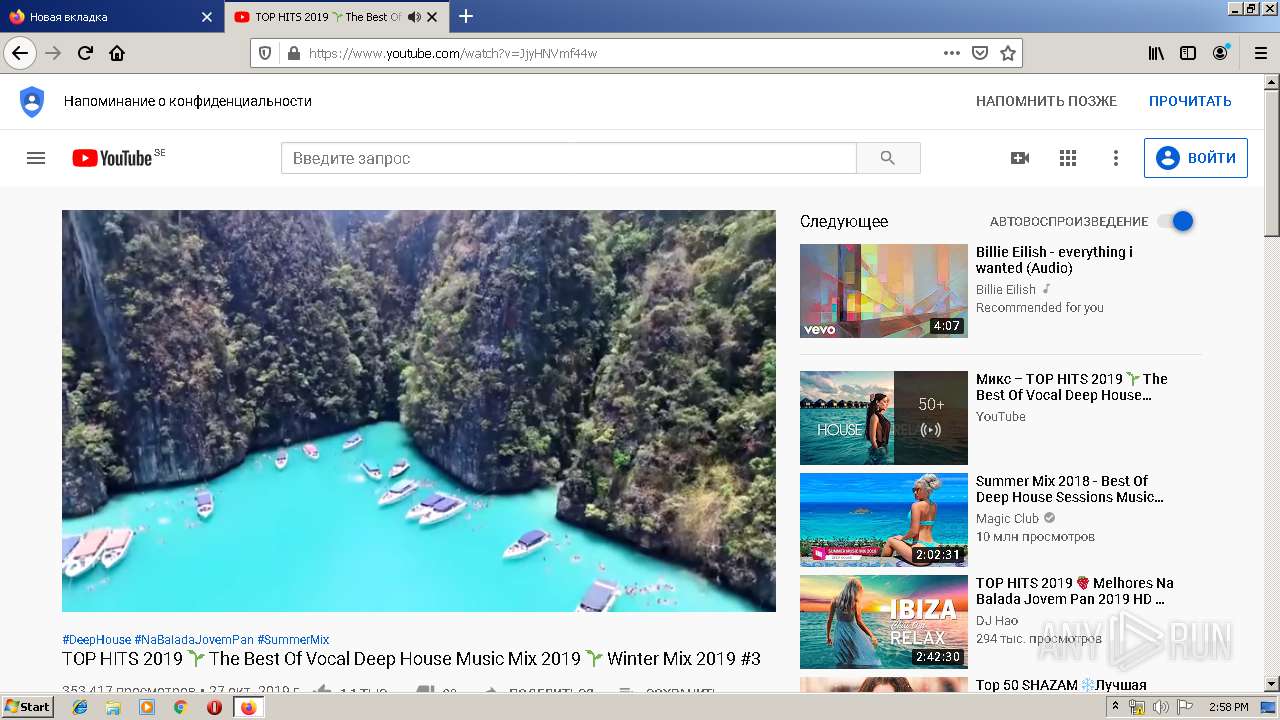Open the Firefox account icon

(x=1220, y=53)
